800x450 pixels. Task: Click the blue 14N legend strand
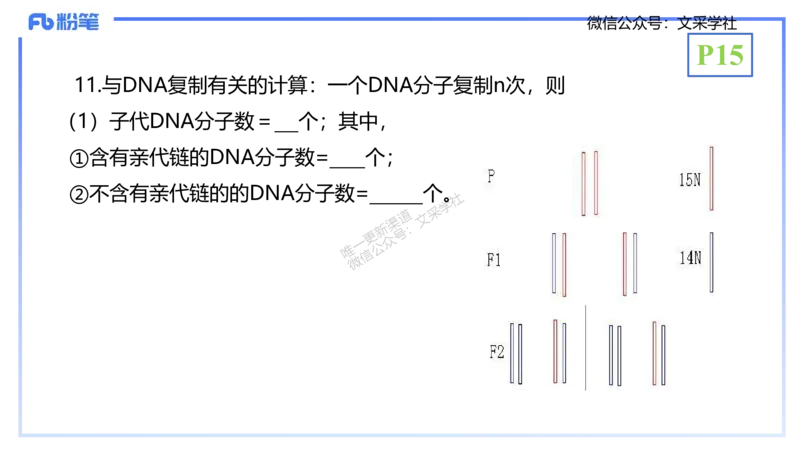click(711, 262)
